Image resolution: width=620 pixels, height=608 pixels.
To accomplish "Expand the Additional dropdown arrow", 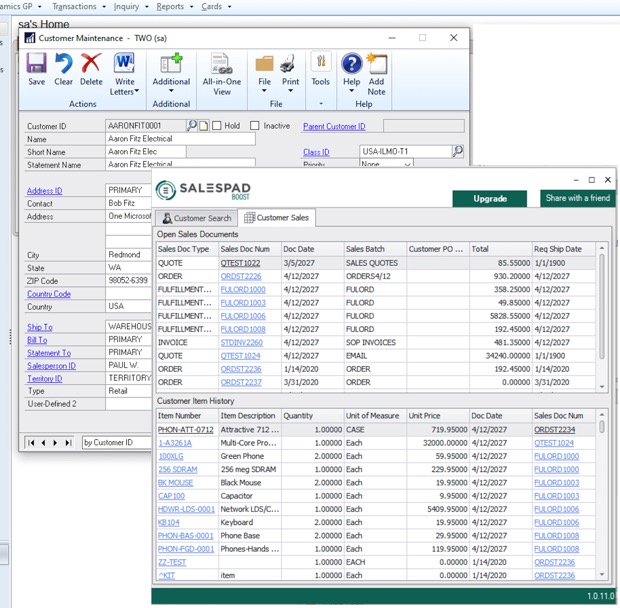I will coord(171,91).
